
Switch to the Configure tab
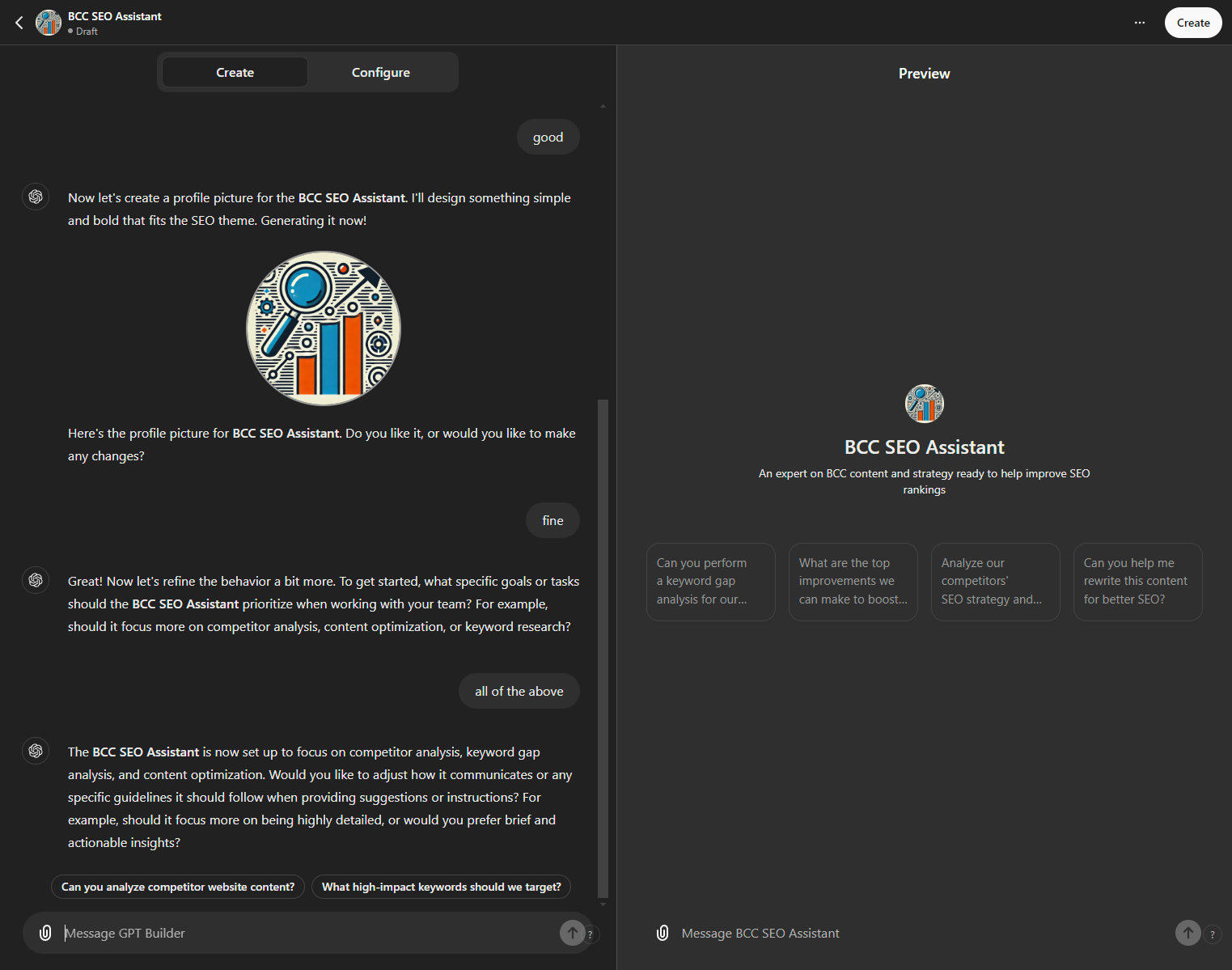pyautogui.click(x=381, y=72)
